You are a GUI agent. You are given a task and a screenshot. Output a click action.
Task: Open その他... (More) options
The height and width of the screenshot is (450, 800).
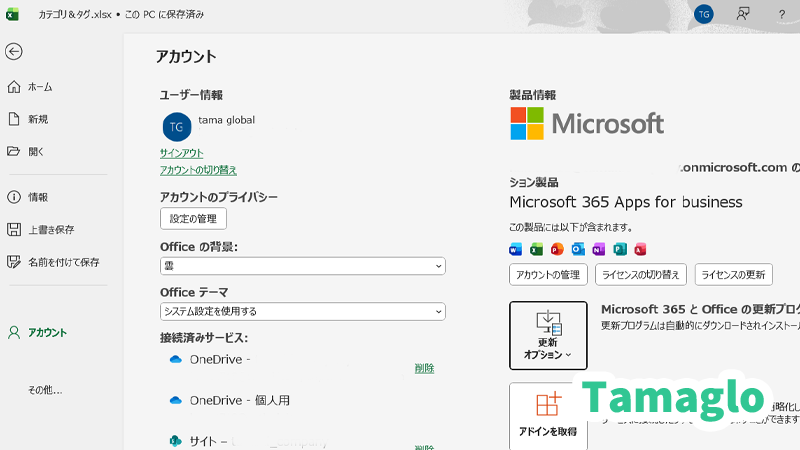45,389
